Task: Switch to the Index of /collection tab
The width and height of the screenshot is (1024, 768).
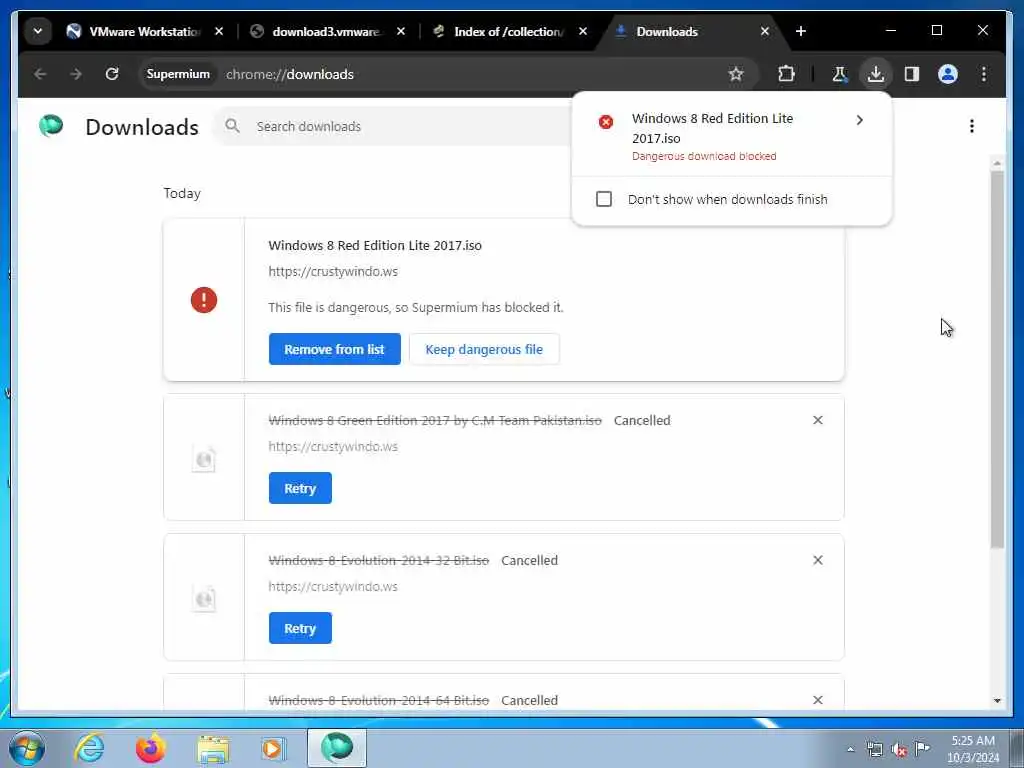Action: point(500,31)
